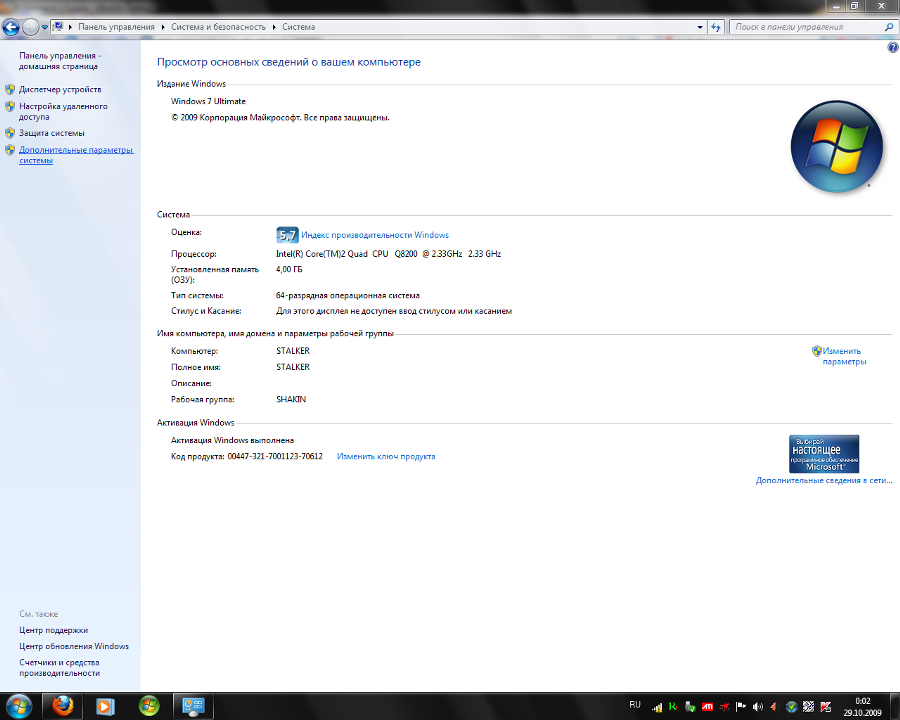Refresh the page with the refresh button
The image size is (900, 720).
pyautogui.click(x=716, y=27)
